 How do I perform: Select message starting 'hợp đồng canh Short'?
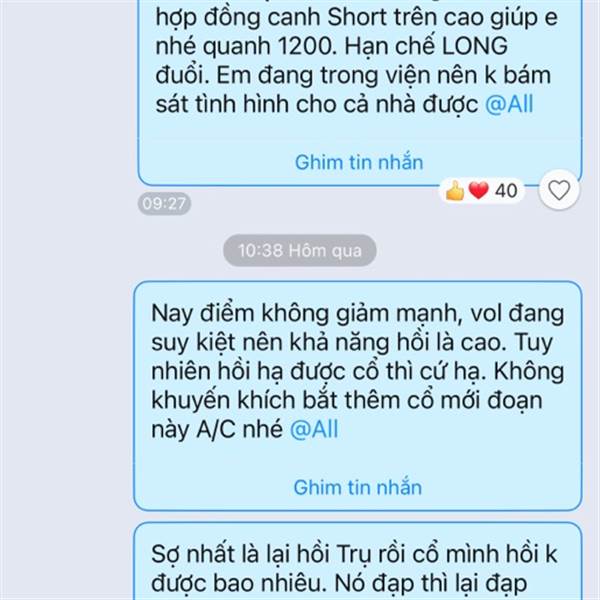pyautogui.click(x=360, y=93)
